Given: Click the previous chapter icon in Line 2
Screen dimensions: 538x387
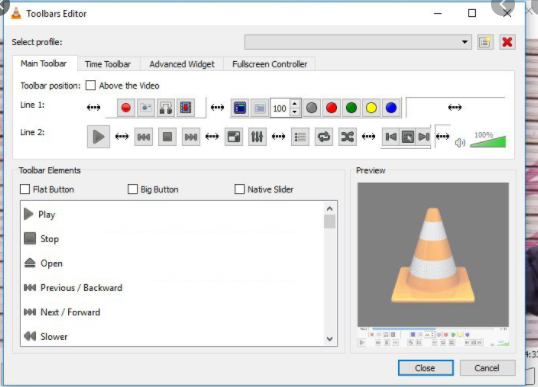Looking at the screenshot, I should [391, 137].
